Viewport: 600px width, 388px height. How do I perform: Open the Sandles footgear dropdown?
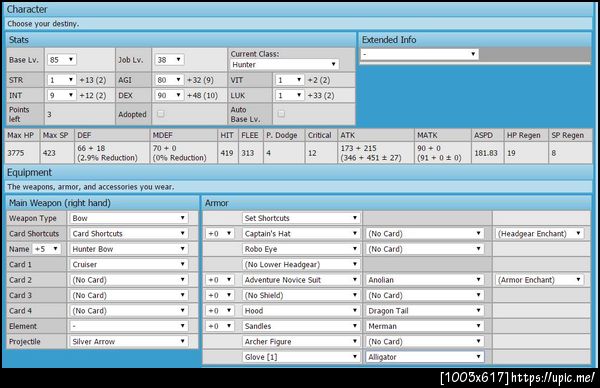coord(301,326)
